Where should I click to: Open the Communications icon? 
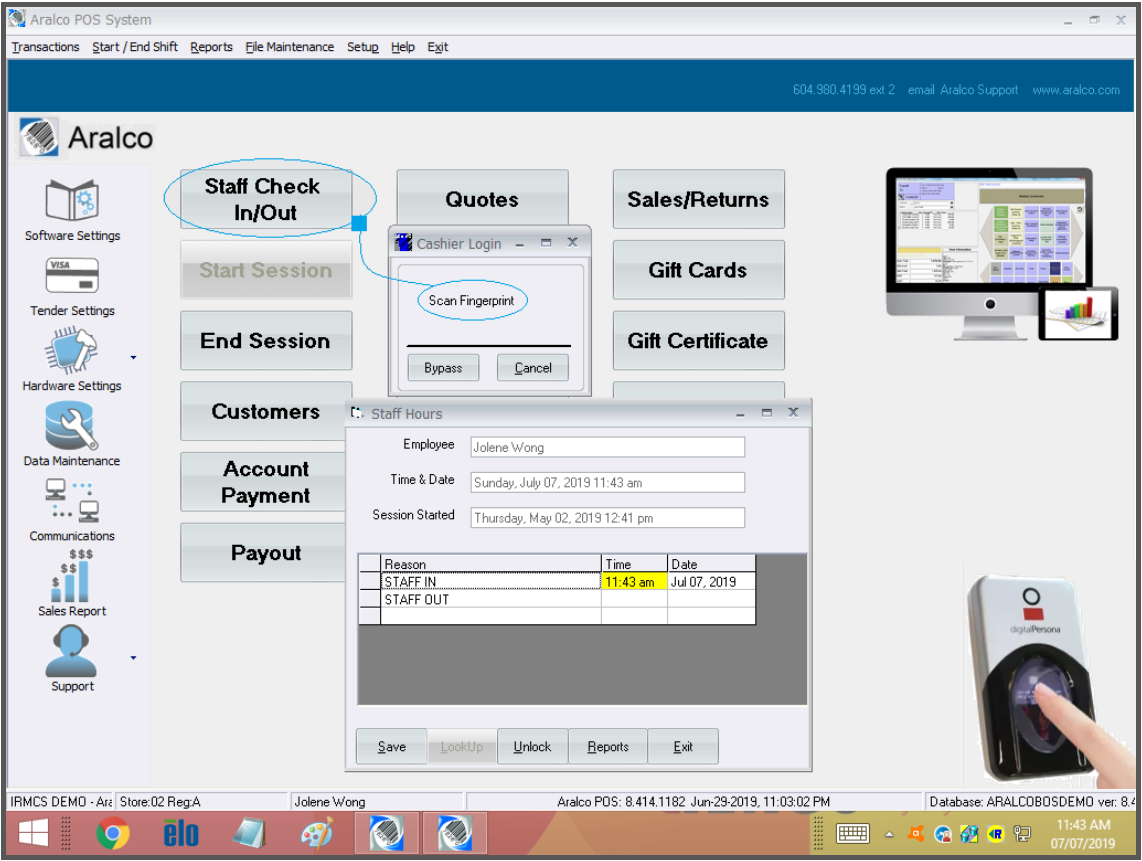[71, 500]
